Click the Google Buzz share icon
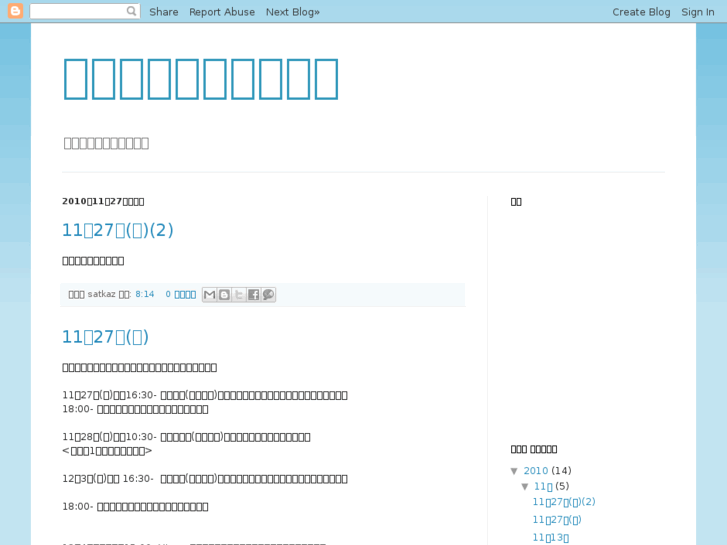The width and height of the screenshot is (727, 545). click(268, 295)
